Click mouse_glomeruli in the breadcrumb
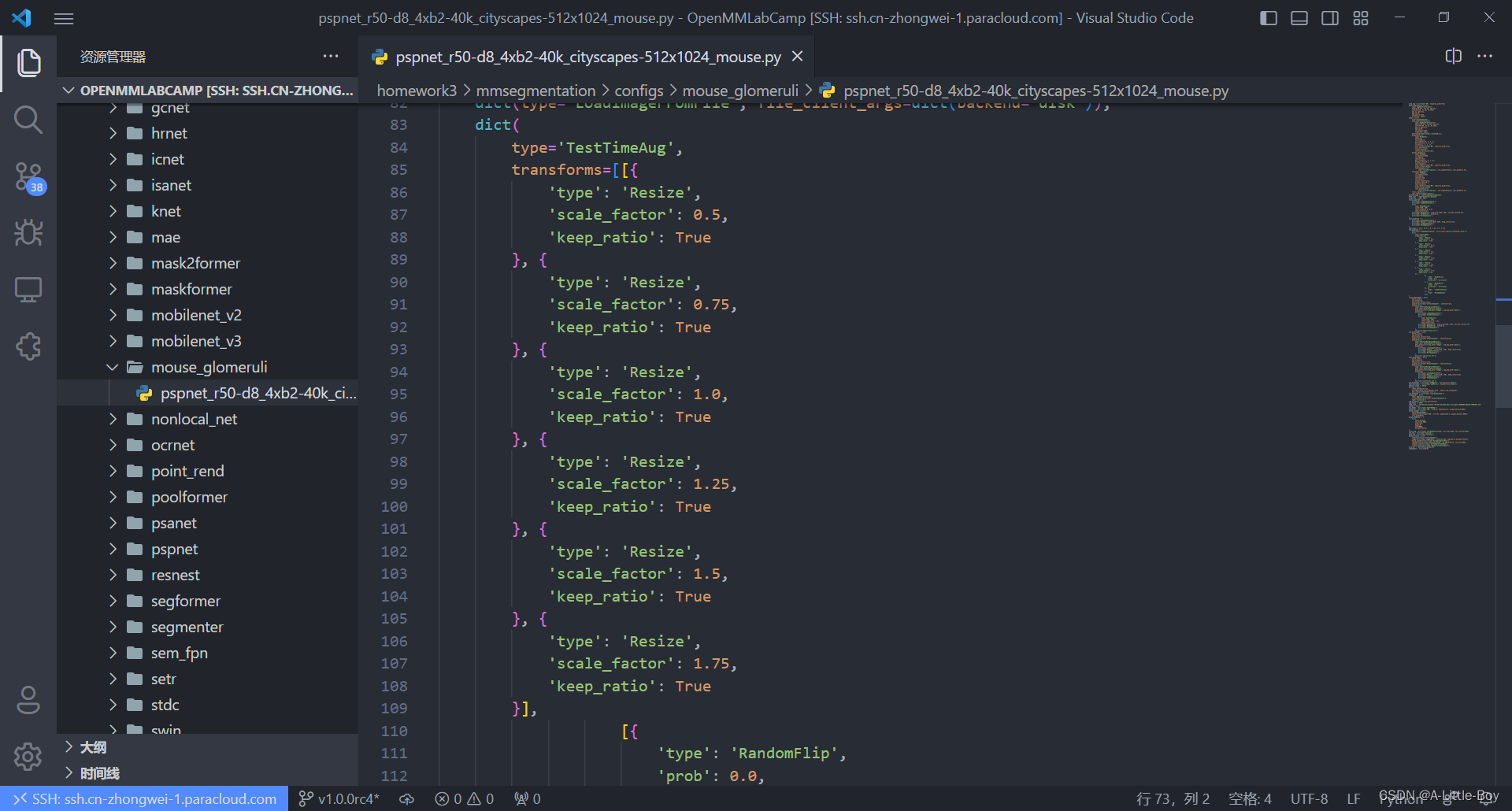Screen dimensions: 1512x811 point(740,91)
